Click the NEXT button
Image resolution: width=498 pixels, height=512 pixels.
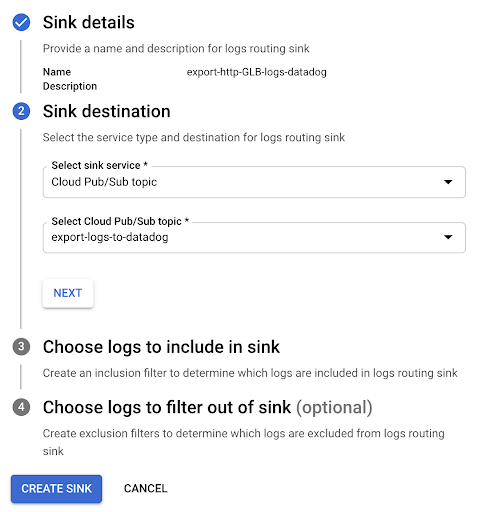[68, 293]
